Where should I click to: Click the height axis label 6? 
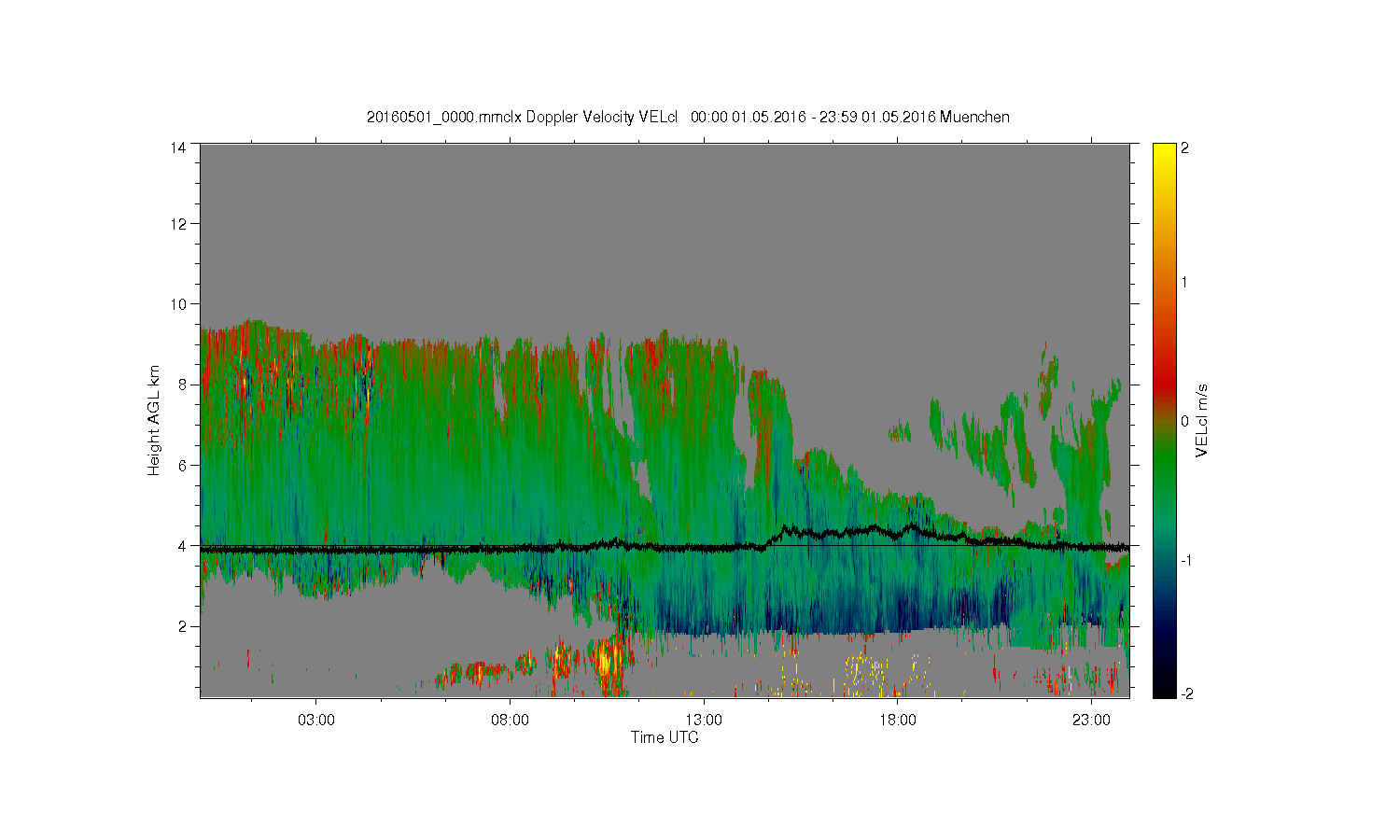tap(182, 465)
